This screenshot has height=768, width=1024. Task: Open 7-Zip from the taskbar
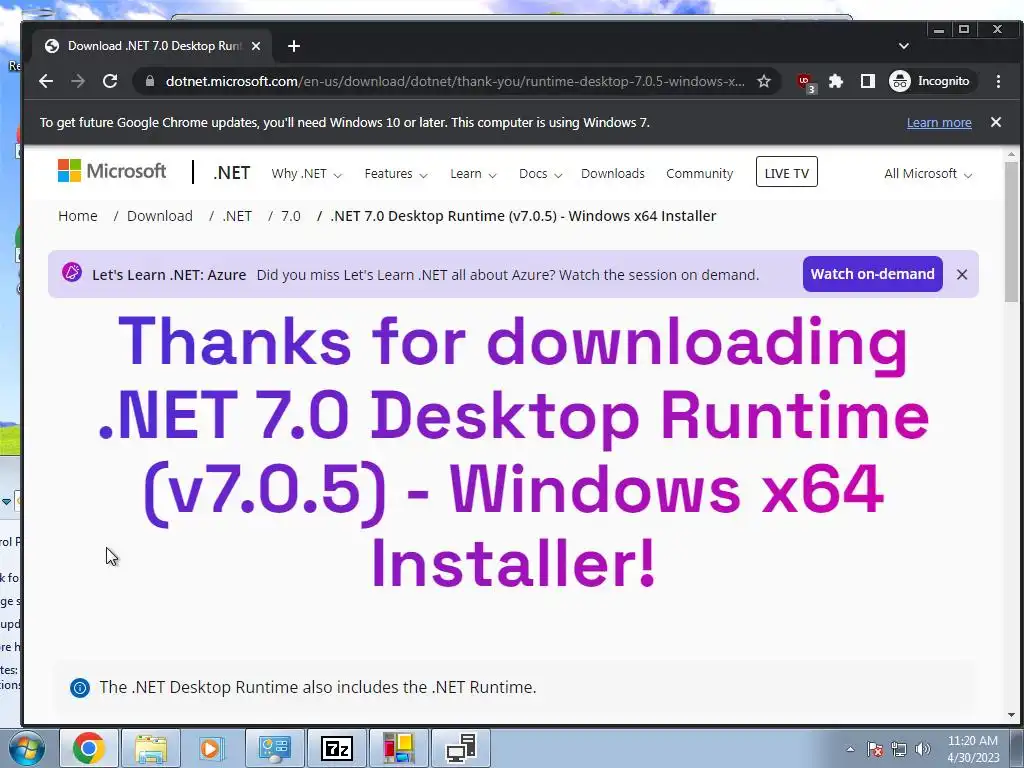pos(337,748)
